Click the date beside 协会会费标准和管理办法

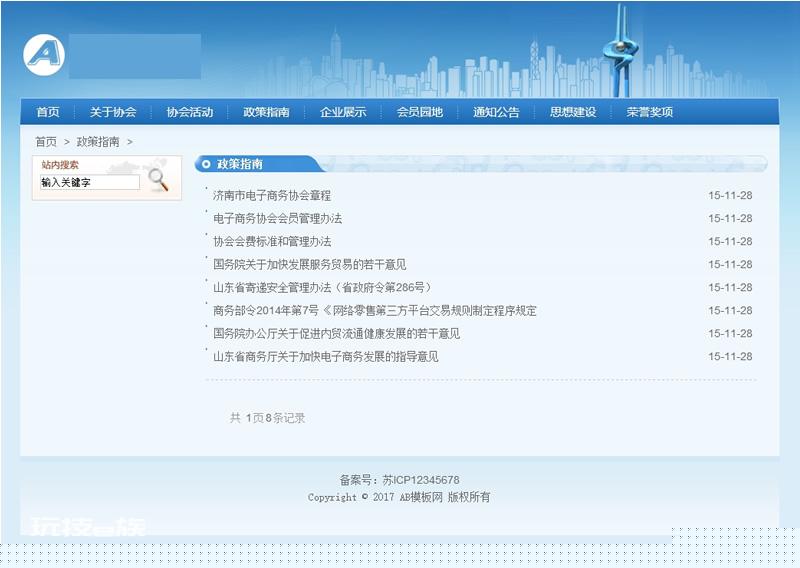(x=730, y=241)
